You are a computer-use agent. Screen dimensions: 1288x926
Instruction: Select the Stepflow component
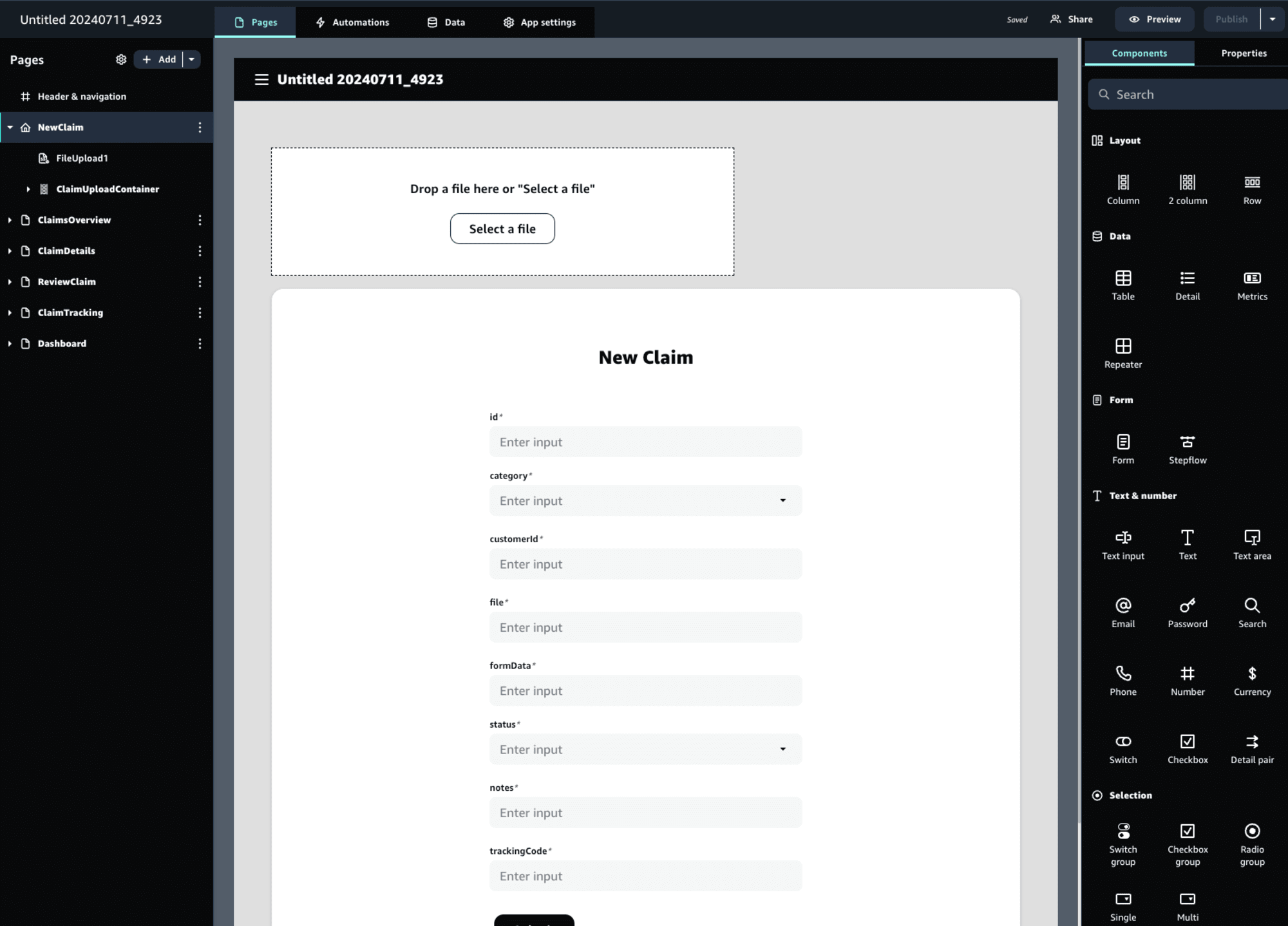tap(1188, 449)
